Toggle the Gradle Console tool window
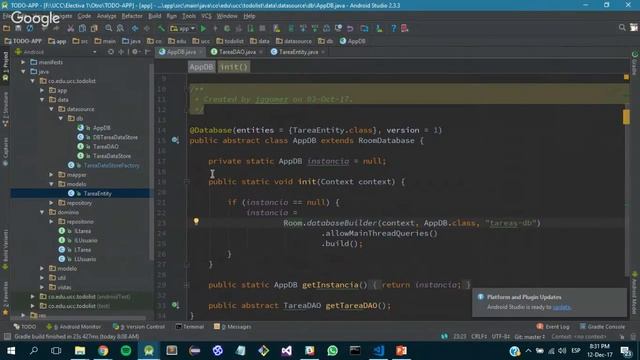 click(602, 327)
